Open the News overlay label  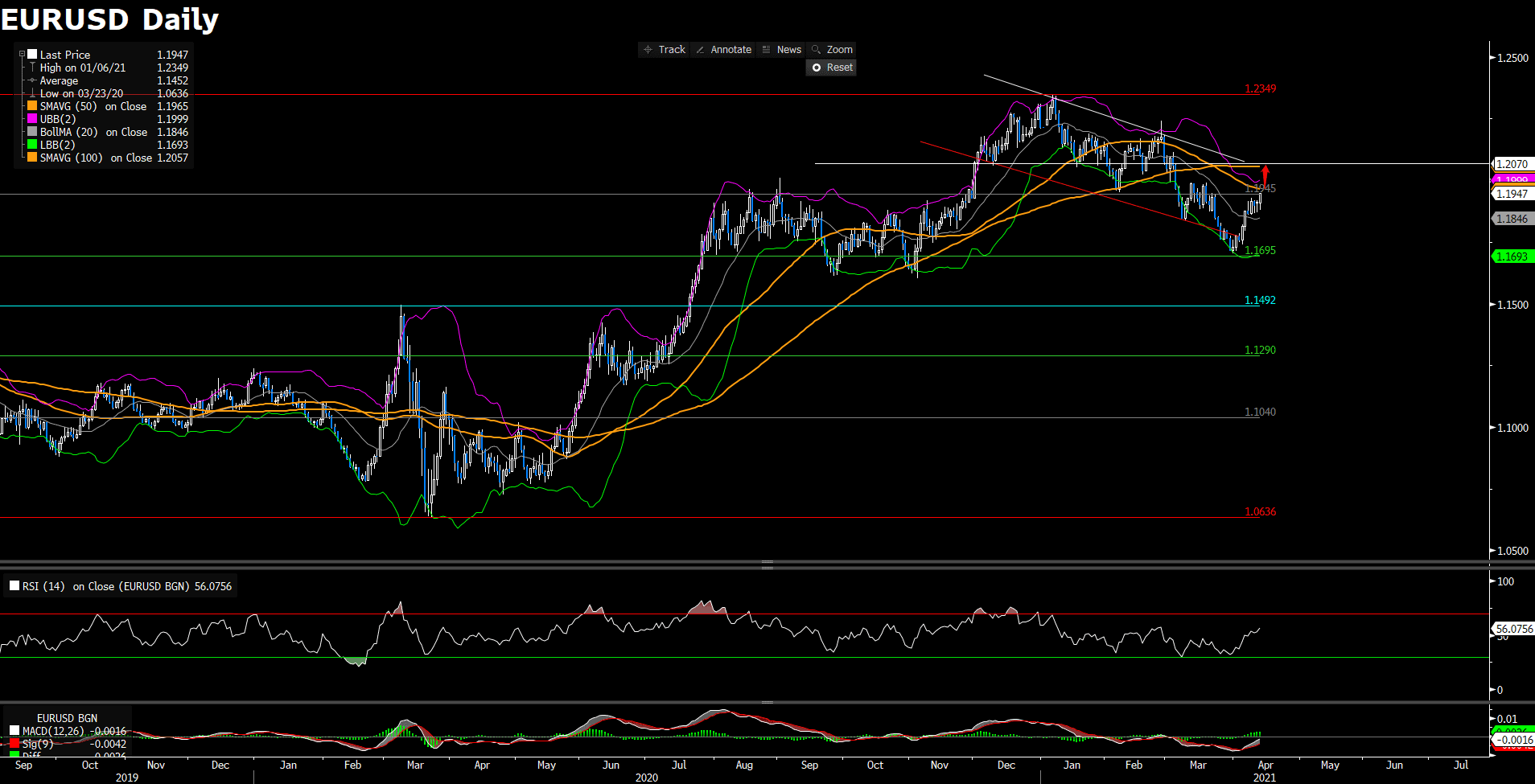click(x=788, y=50)
